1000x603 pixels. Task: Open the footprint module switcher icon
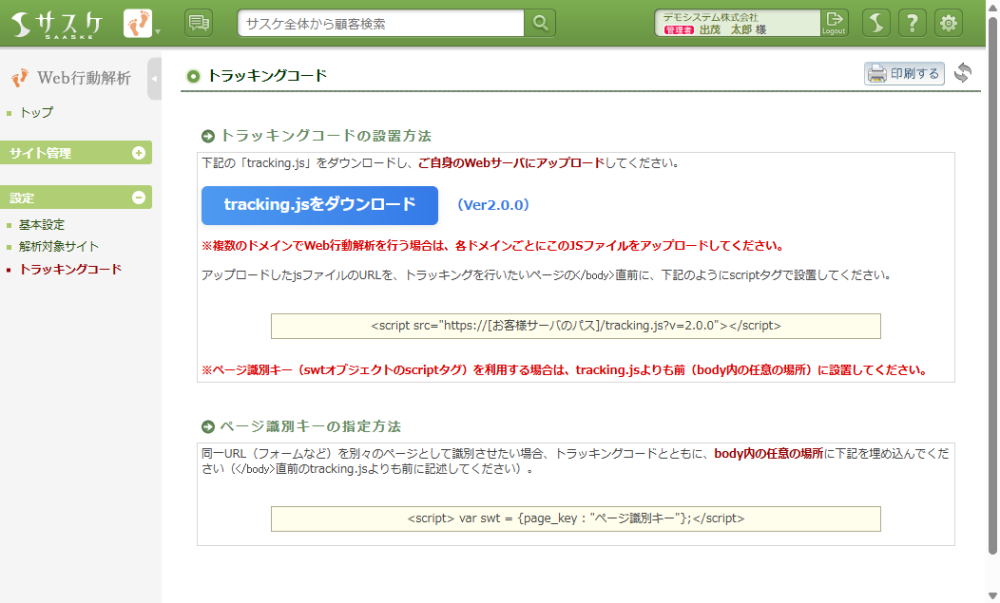click(x=139, y=23)
